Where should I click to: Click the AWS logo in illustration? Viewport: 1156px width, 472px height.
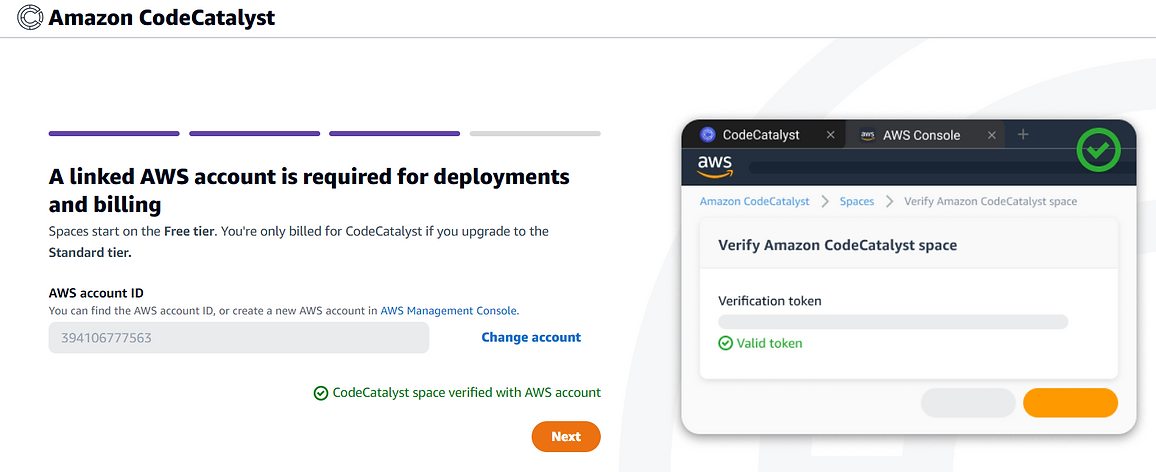click(x=714, y=166)
